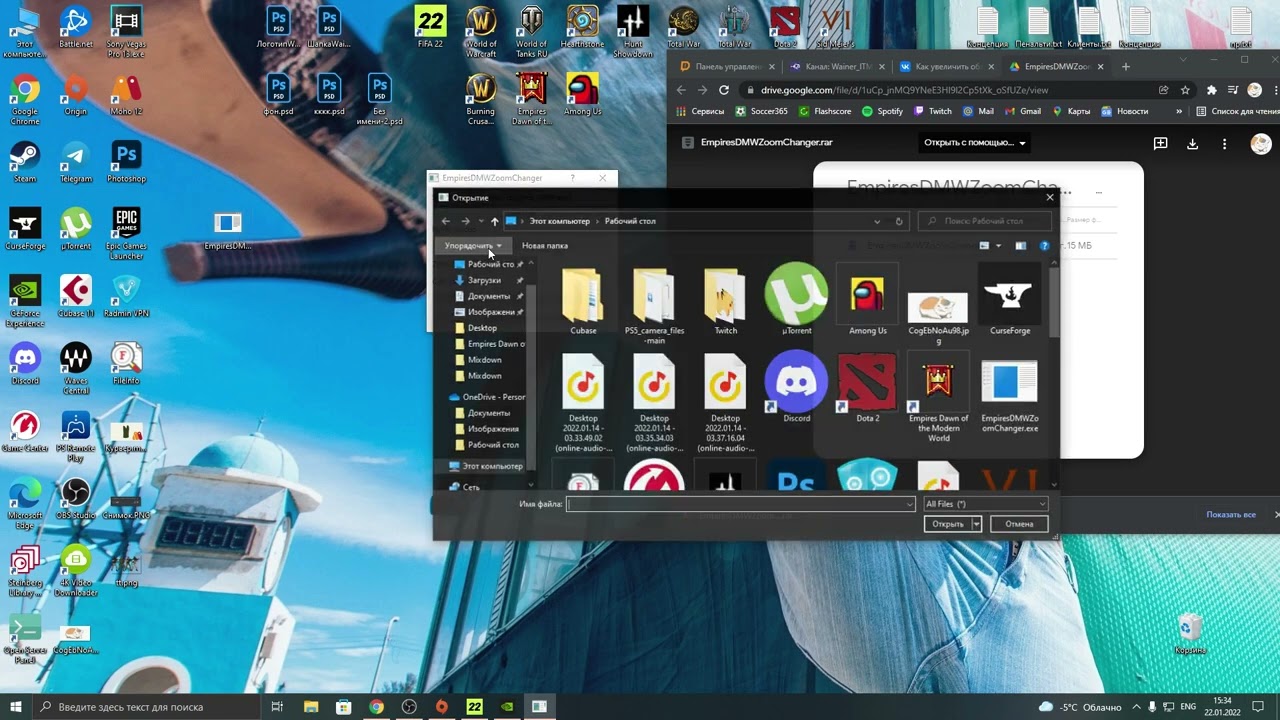Image resolution: width=1280 pixels, height=720 pixels.
Task: Select Empires Dawn of the Modern World shortcut in dialog
Action: click(938, 397)
